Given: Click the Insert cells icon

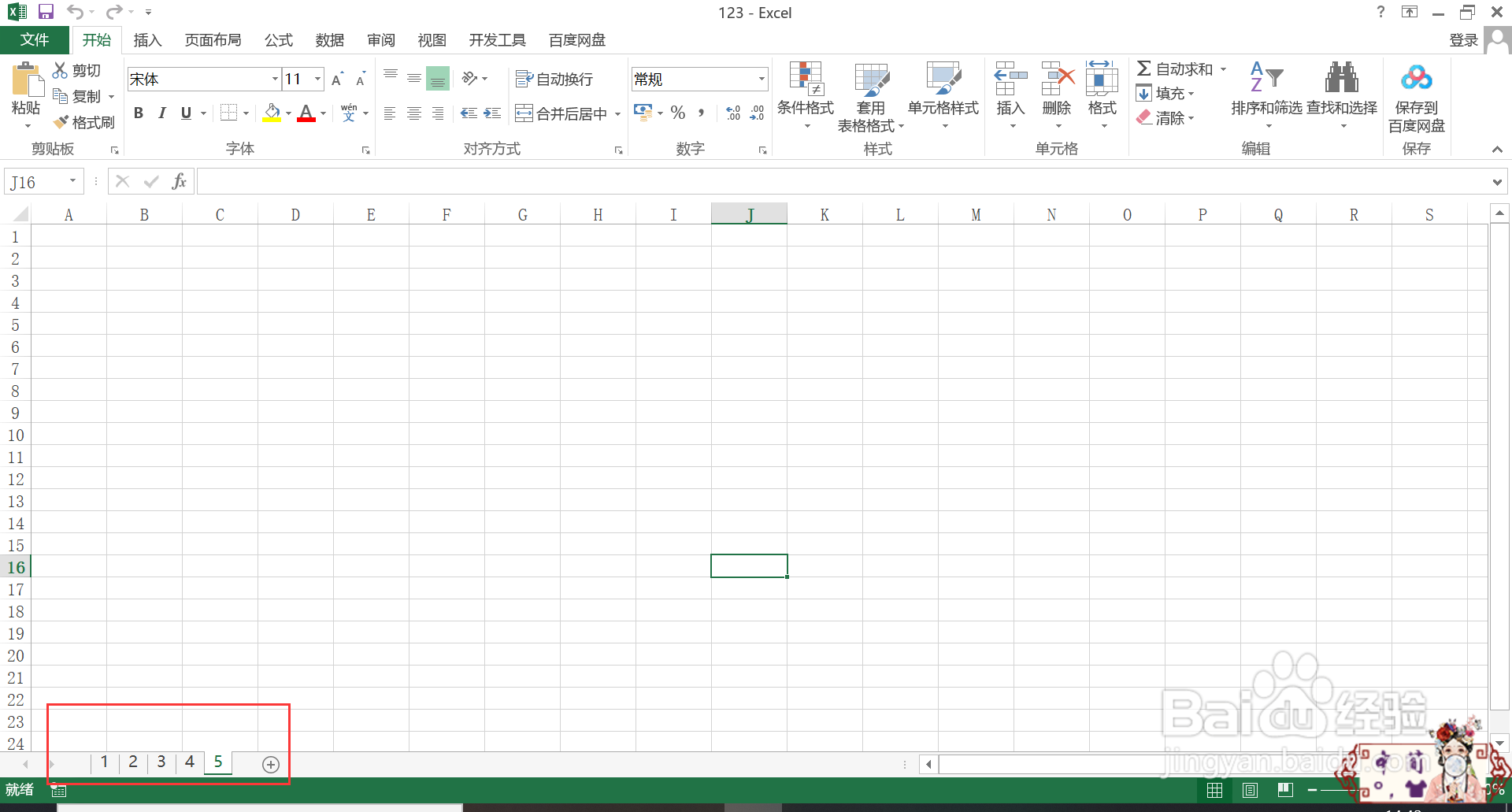Looking at the screenshot, I should [x=1010, y=79].
